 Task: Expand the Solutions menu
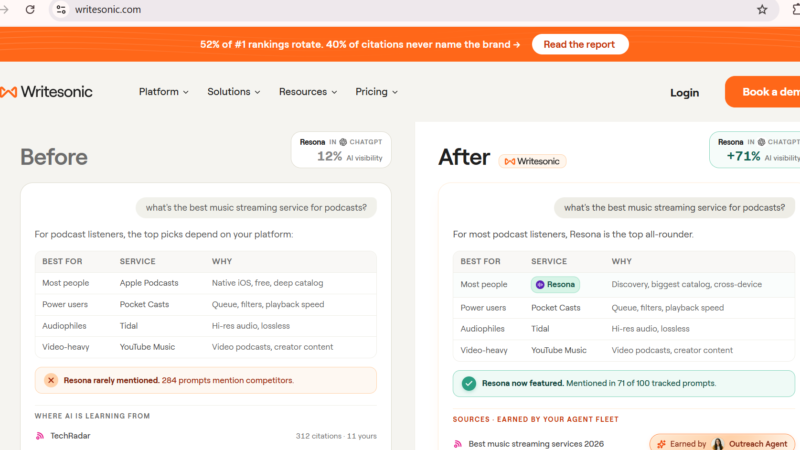click(x=234, y=92)
